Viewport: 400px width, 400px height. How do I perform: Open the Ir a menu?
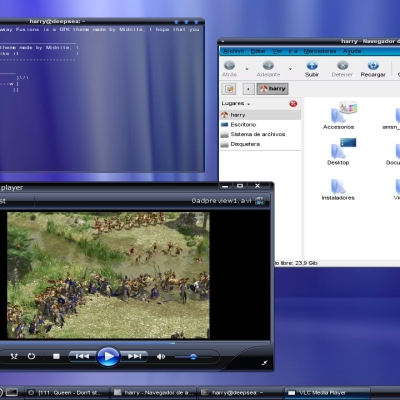[293, 51]
